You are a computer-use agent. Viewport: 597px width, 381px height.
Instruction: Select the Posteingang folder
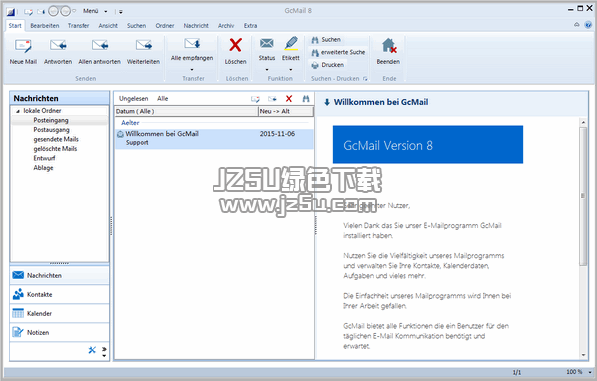(x=51, y=120)
